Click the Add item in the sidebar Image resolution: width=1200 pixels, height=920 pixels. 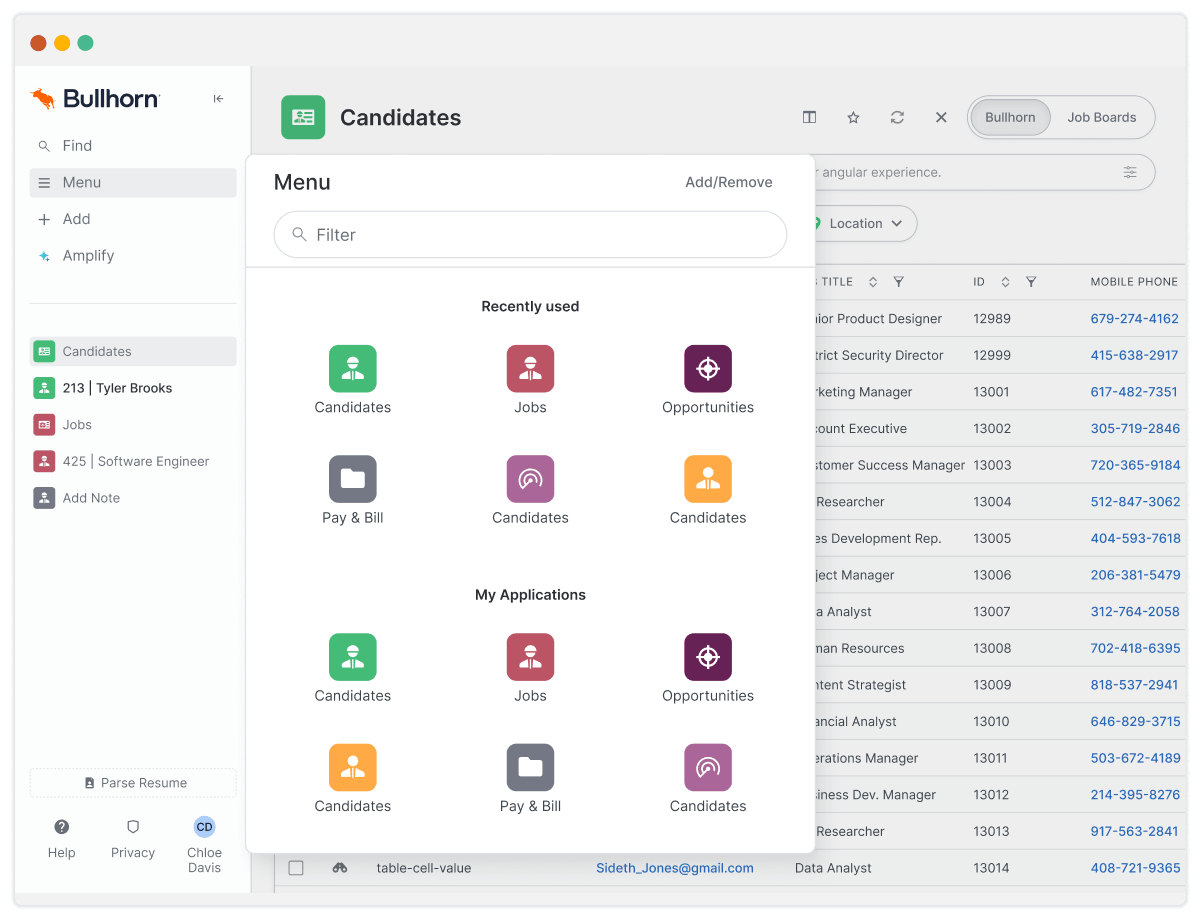[x=133, y=219]
